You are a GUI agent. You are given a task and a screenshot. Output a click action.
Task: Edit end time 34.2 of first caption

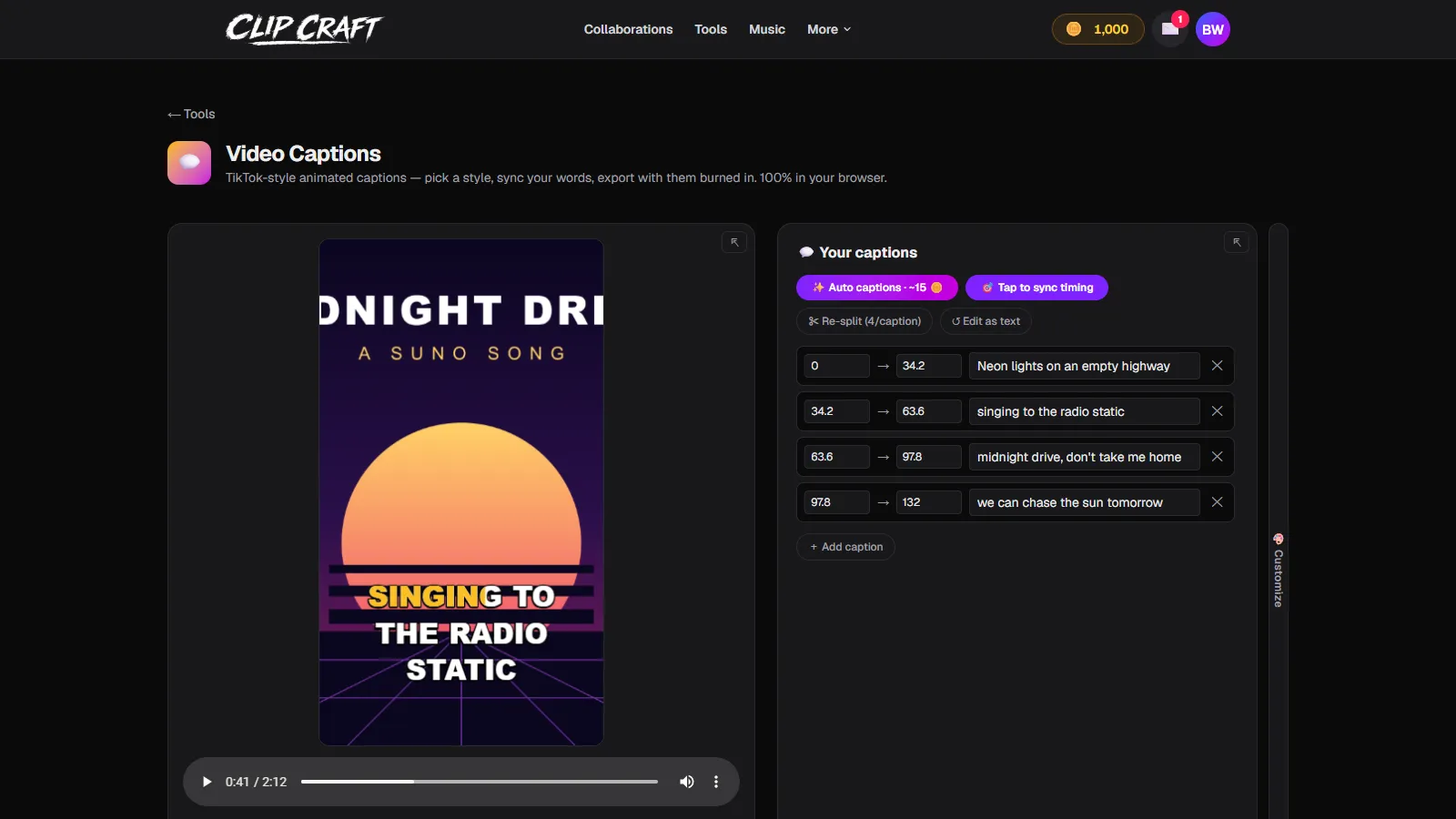928,366
